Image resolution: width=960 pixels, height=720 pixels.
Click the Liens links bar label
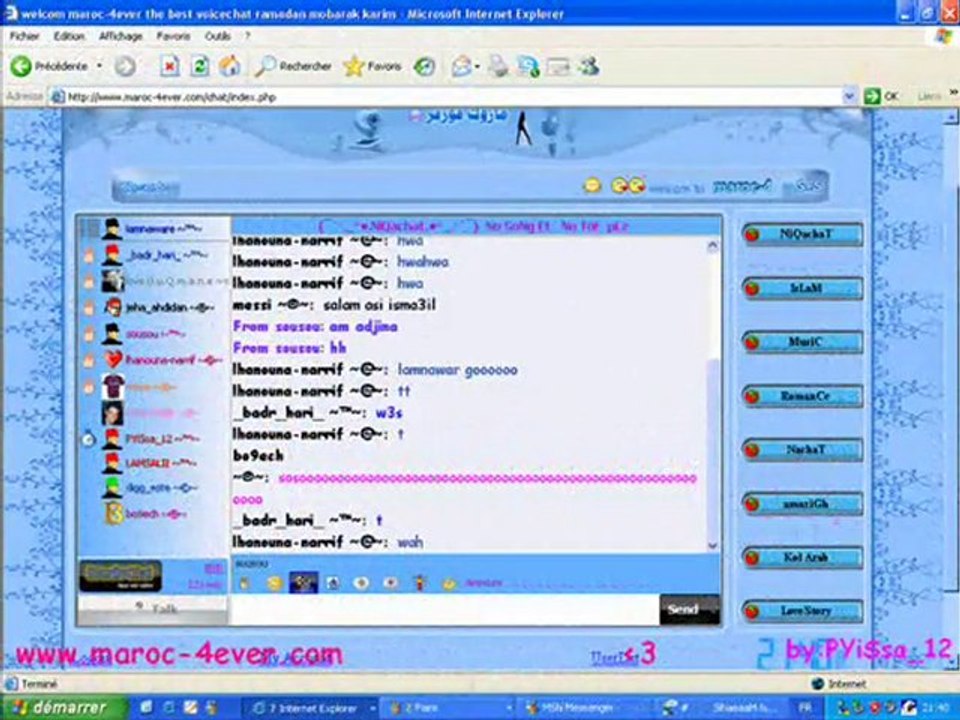(x=929, y=97)
